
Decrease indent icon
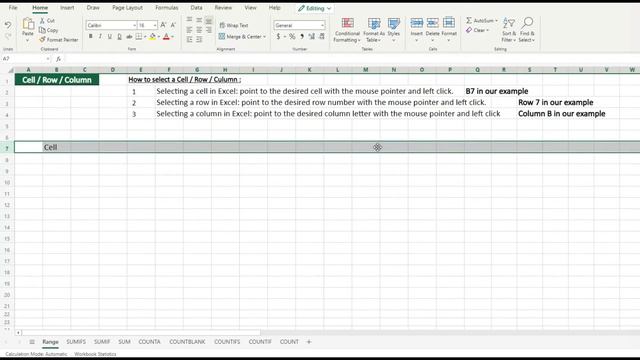[189, 39]
